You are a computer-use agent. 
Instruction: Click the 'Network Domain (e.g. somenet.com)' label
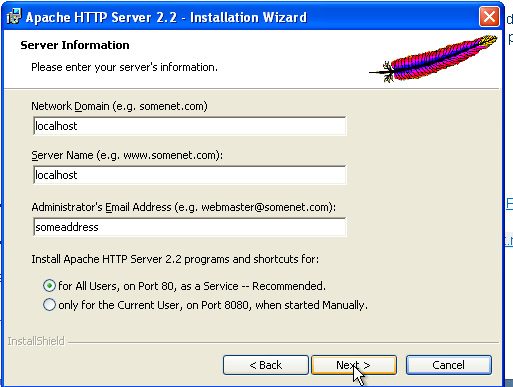click(119, 106)
